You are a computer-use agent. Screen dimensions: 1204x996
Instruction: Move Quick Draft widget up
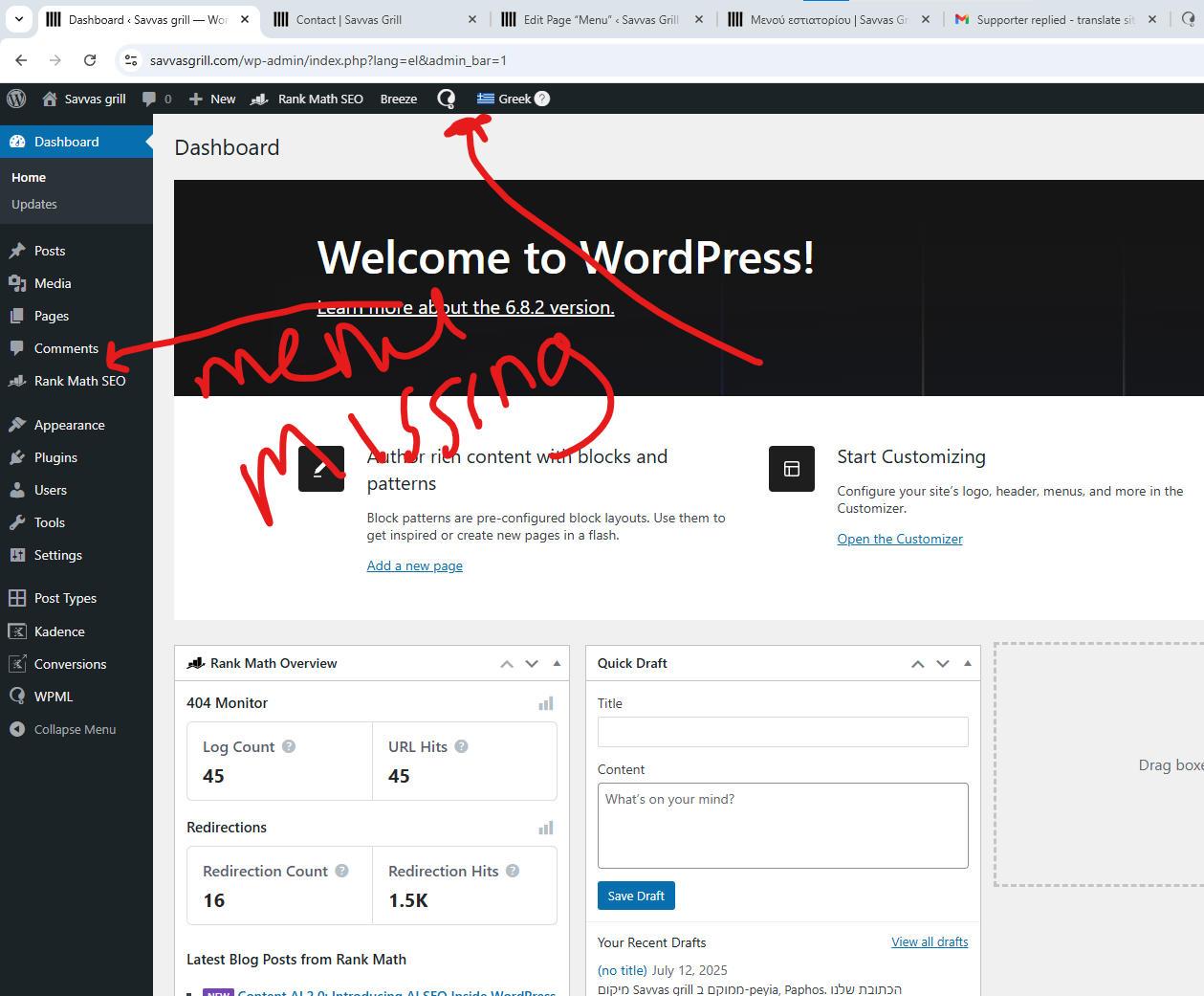(x=918, y=663)
